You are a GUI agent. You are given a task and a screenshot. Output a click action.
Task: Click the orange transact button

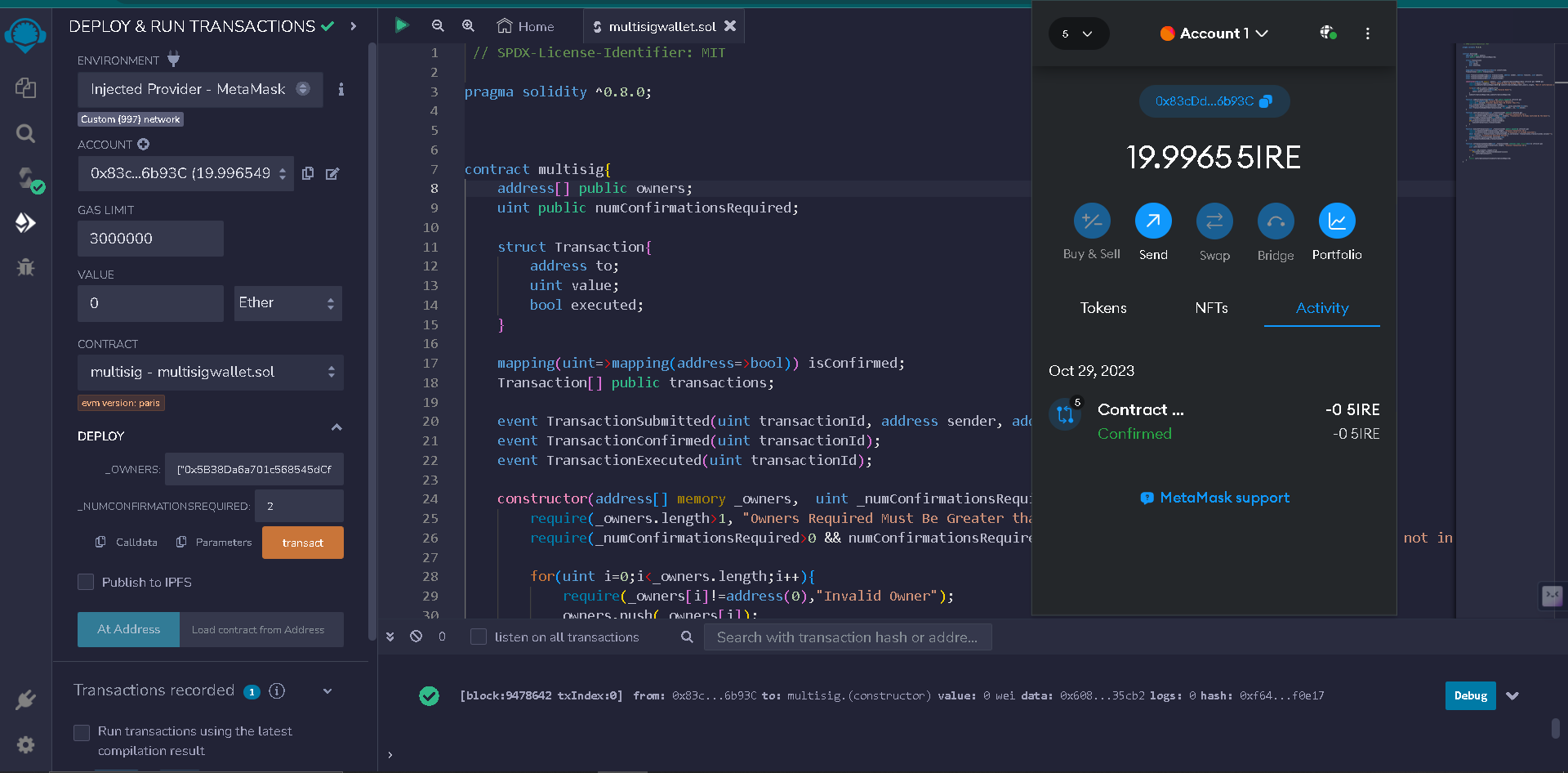302,543
